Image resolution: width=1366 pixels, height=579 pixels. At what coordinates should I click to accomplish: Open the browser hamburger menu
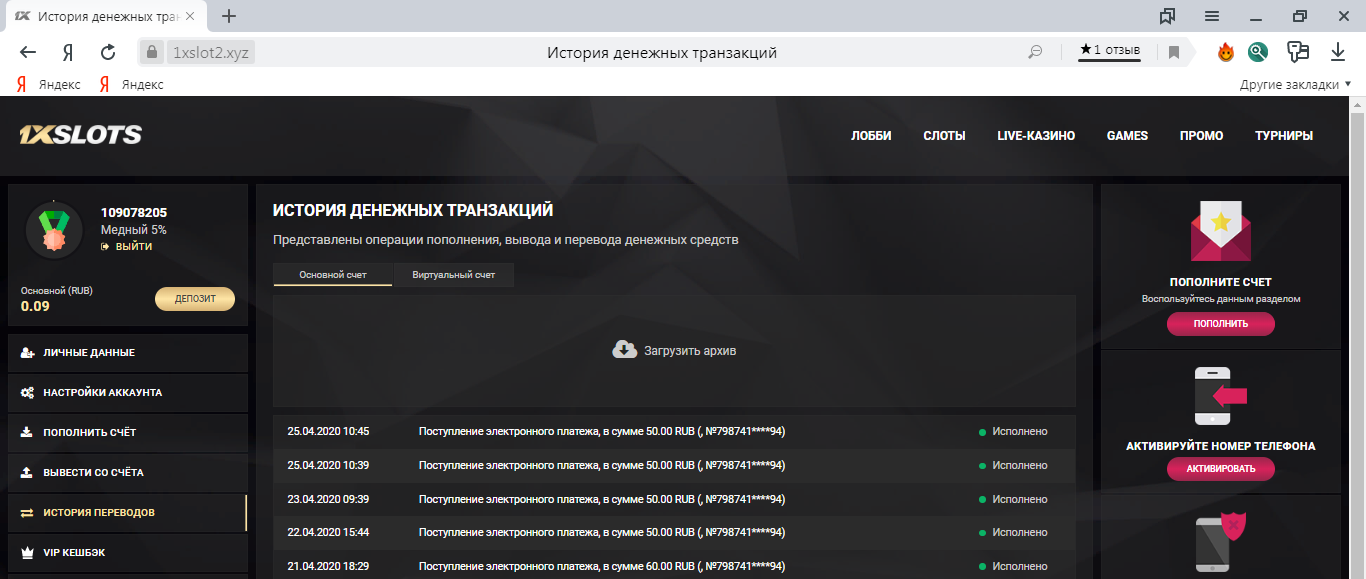[x=1211, y=16]
